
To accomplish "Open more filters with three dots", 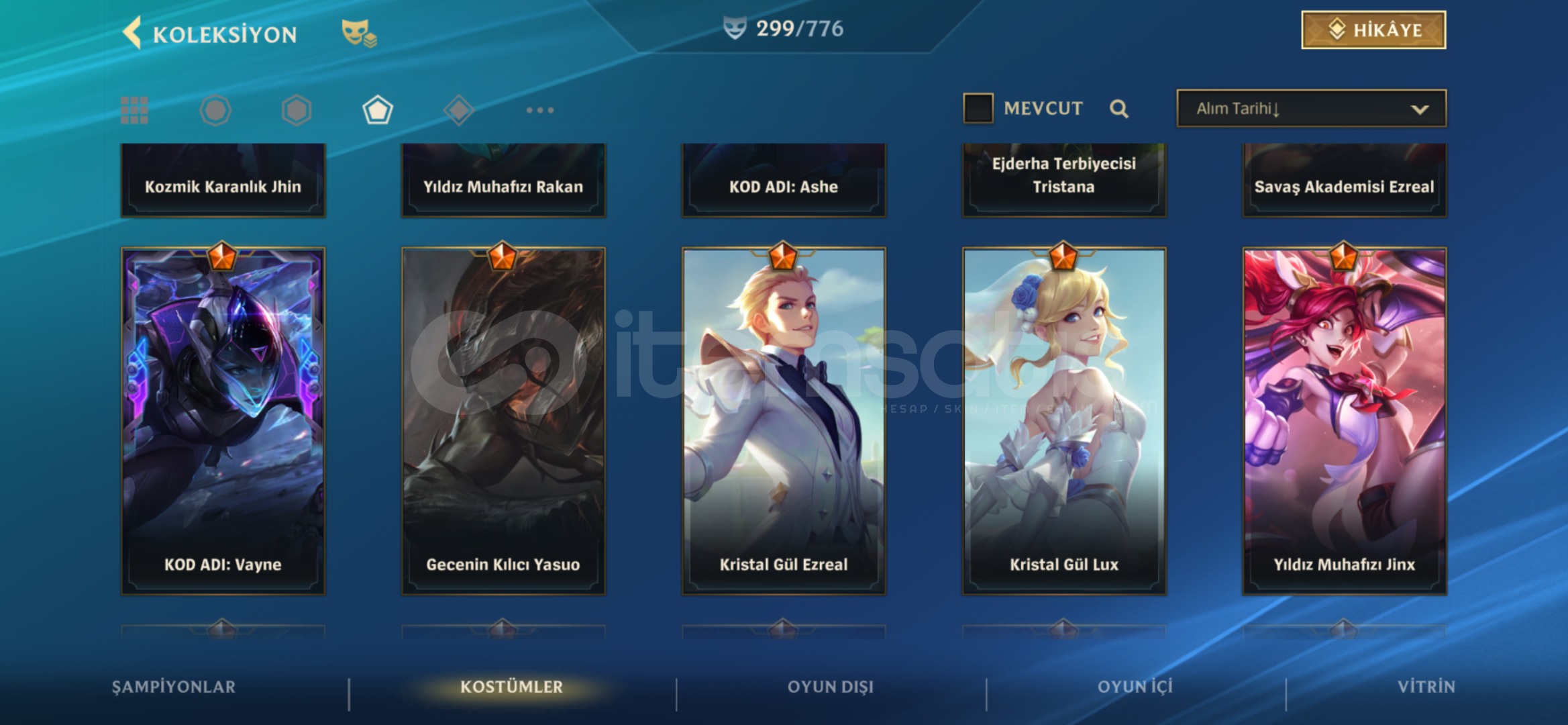I will 540,110.
